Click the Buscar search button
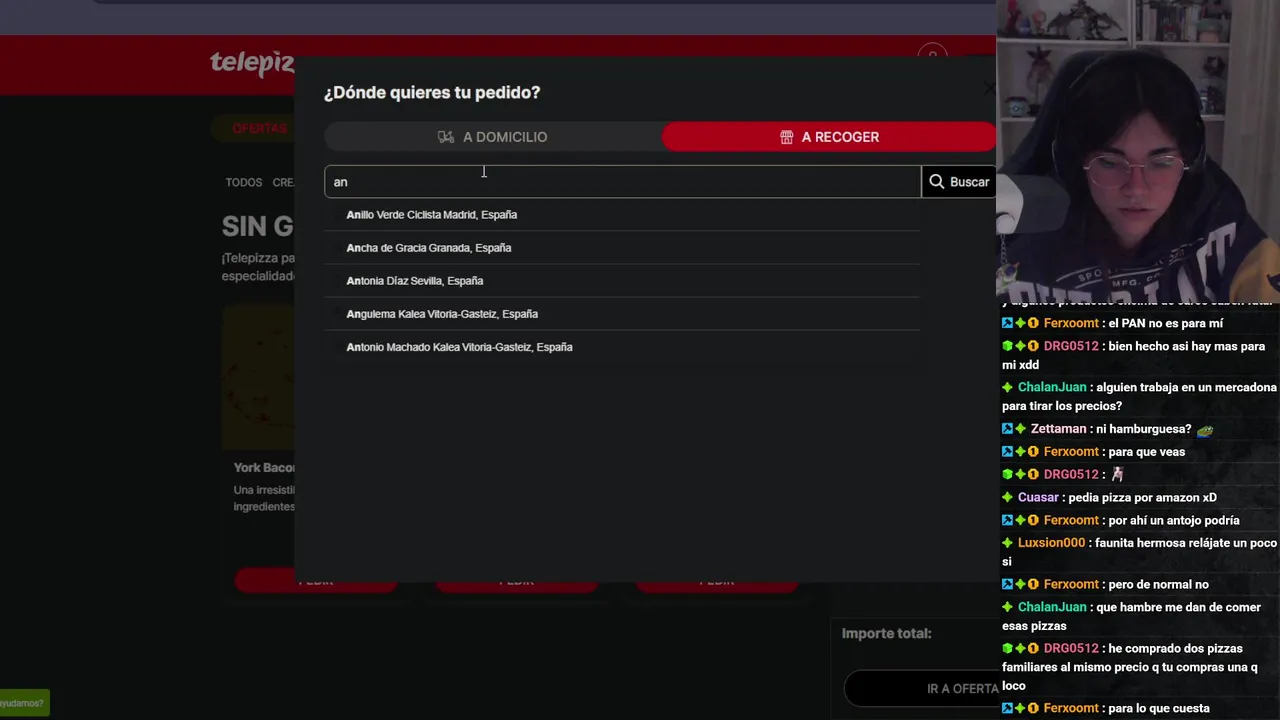 point(959,182)
